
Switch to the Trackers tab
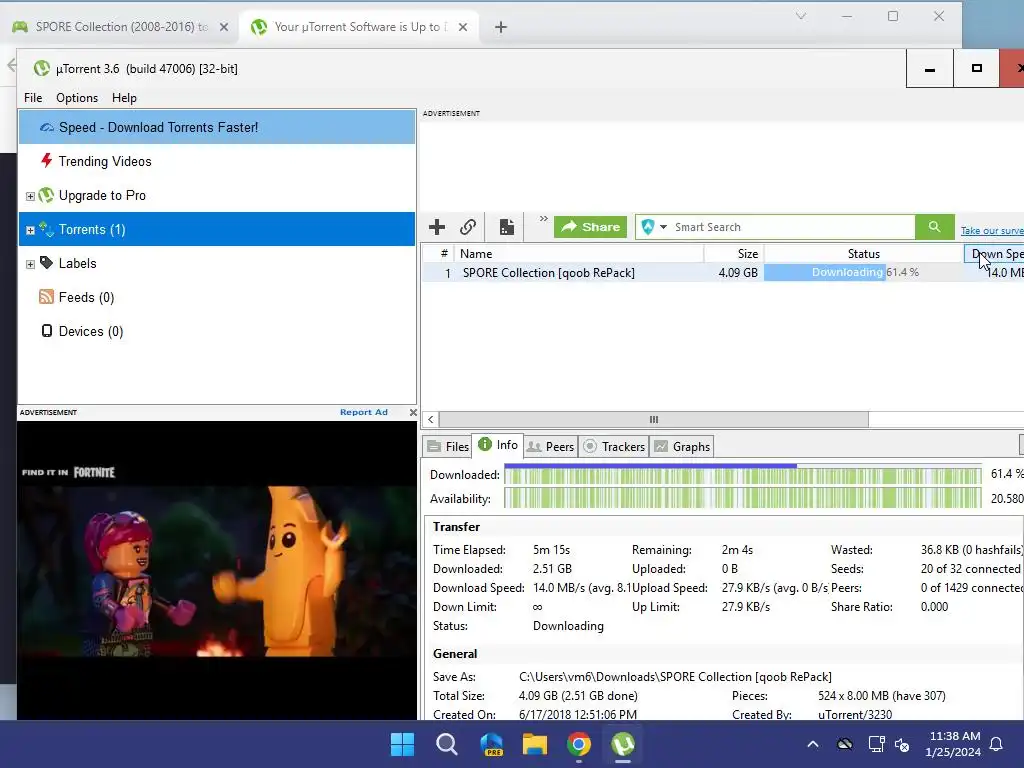point(614,447)
